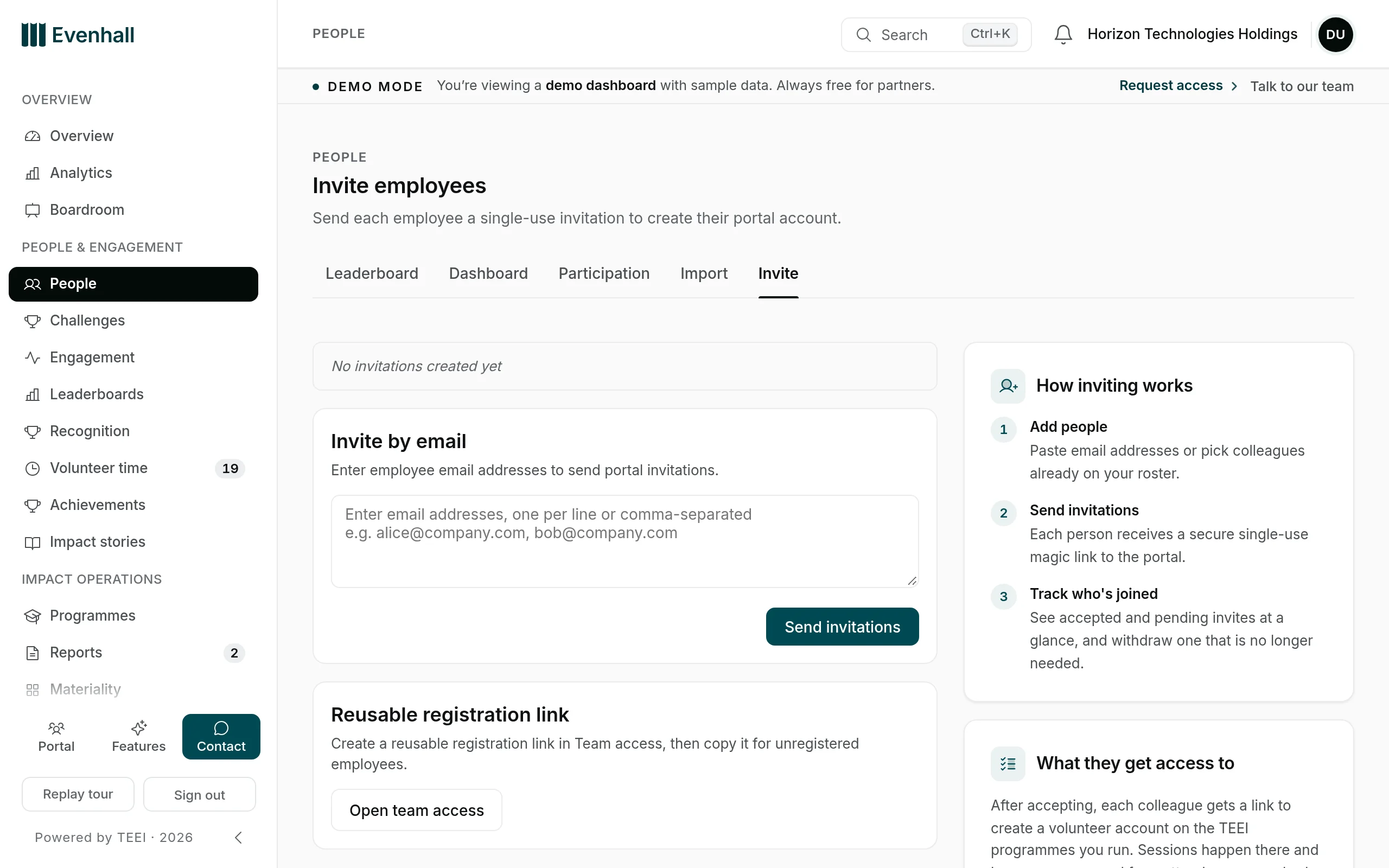This screenshot has height=868, width=1389.
Task: Click the Sign out button
Action: point(199,795)
